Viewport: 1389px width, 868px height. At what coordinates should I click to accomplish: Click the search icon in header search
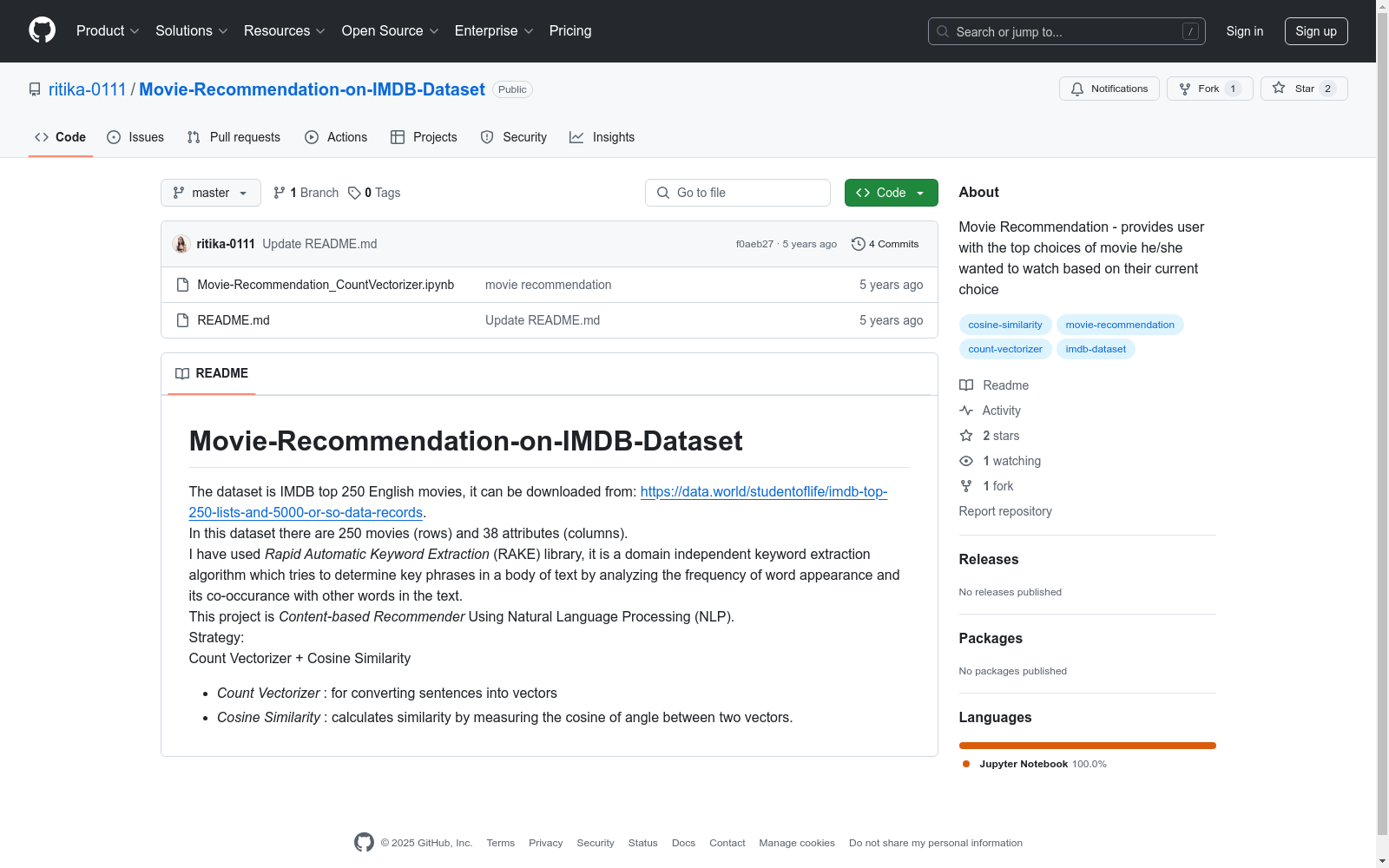943,31
